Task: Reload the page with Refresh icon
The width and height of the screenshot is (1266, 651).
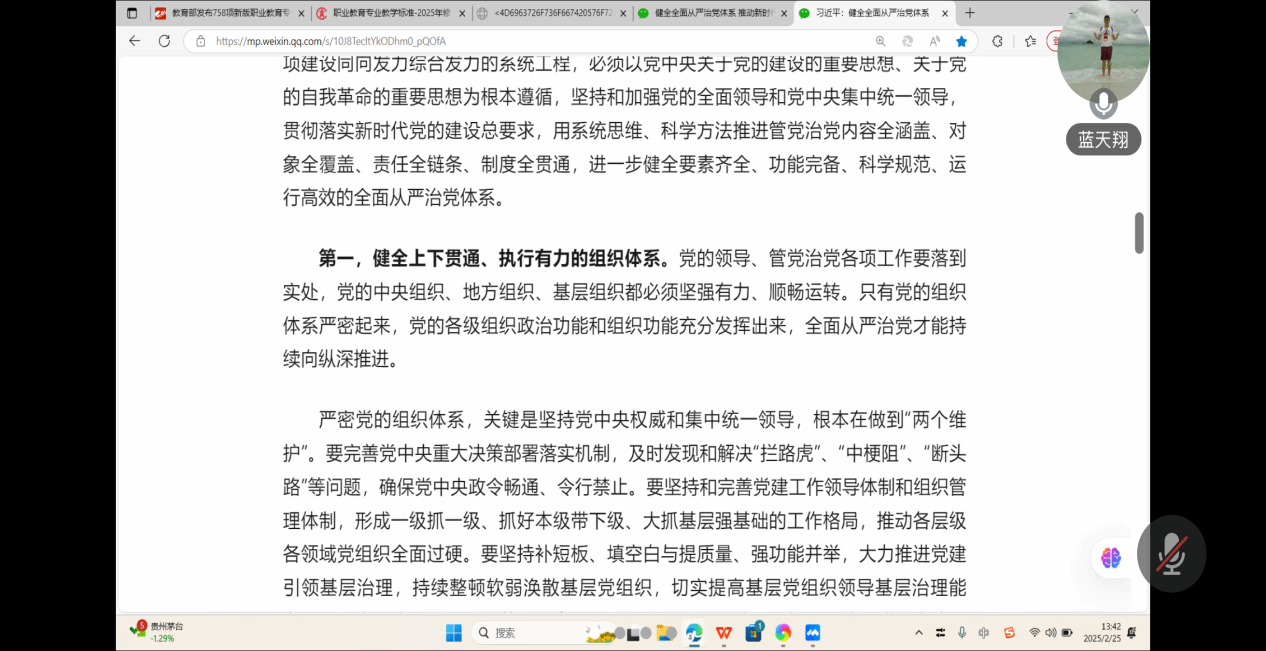Action: coord(164,41)
